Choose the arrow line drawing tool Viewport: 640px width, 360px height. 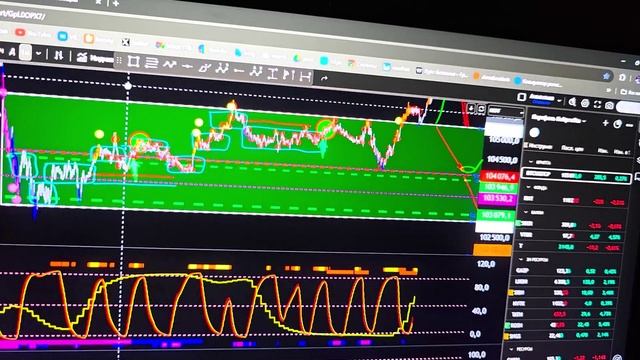coord(187,66)
